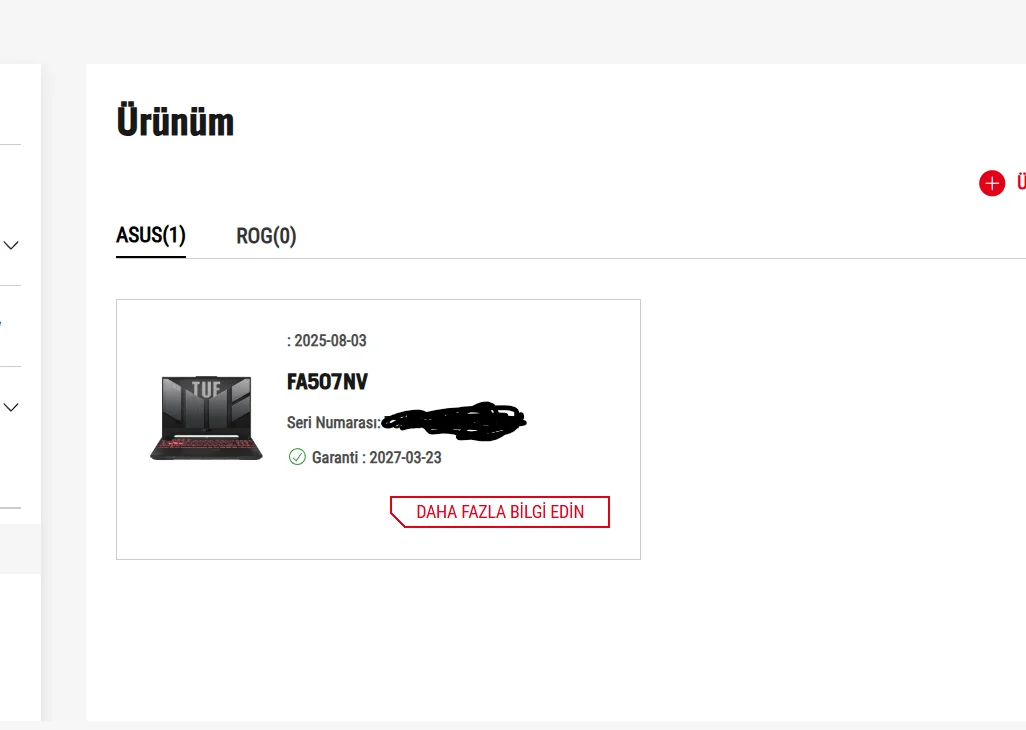
Task: Click the DAHA FAZLA BİLGİ EDİN button
Action: click(x=499, y=512)
